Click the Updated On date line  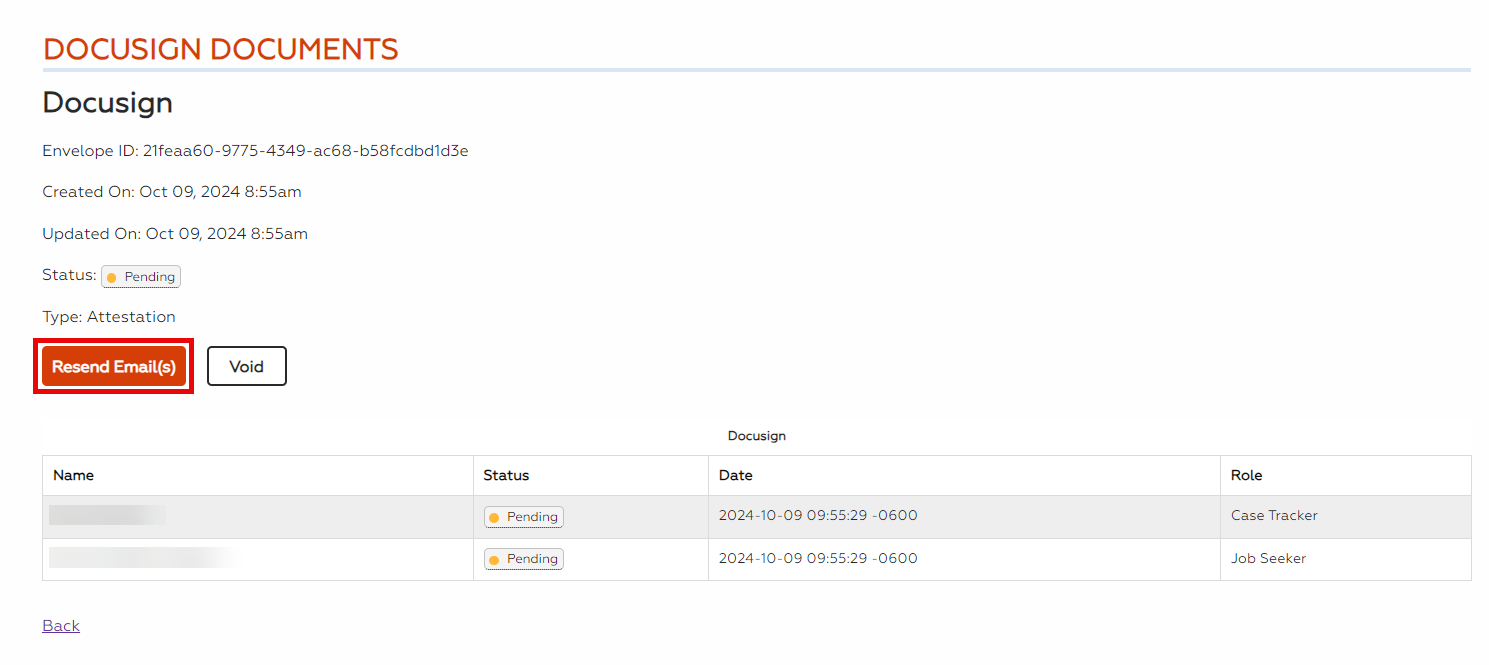(x=175, y=234)
